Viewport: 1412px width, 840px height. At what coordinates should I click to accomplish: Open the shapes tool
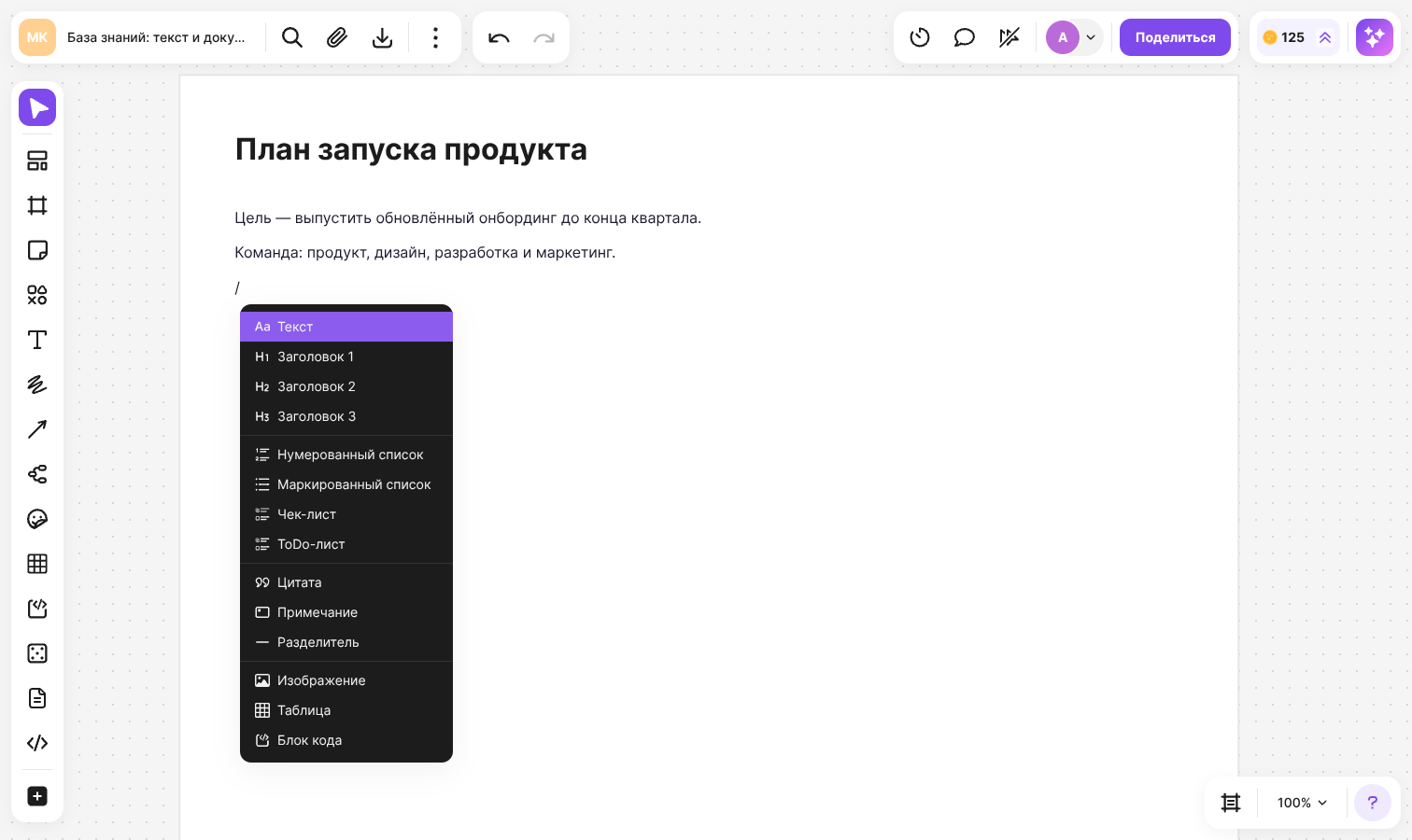[37, 295]
